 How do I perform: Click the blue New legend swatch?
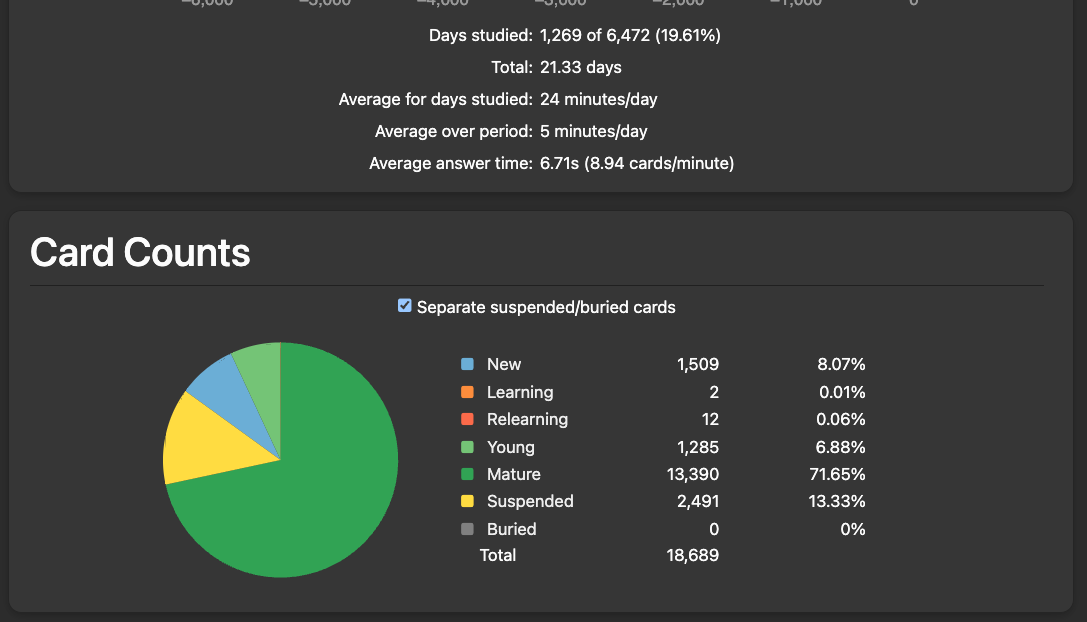(467, 365)
